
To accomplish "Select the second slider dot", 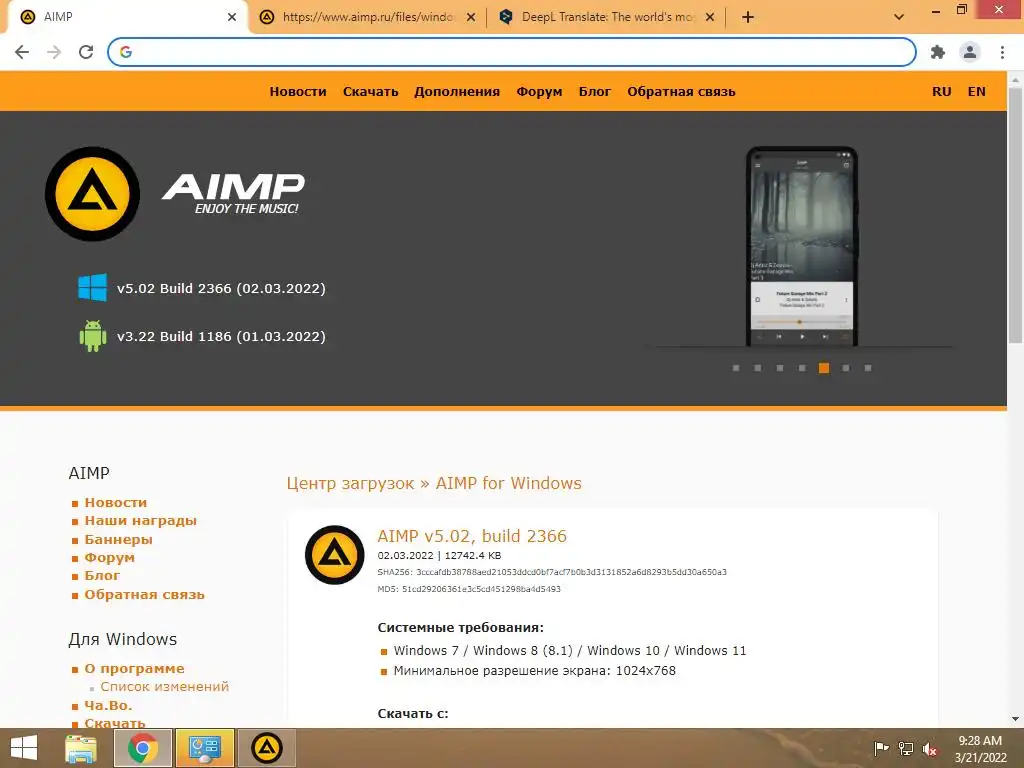I will 758,368.
